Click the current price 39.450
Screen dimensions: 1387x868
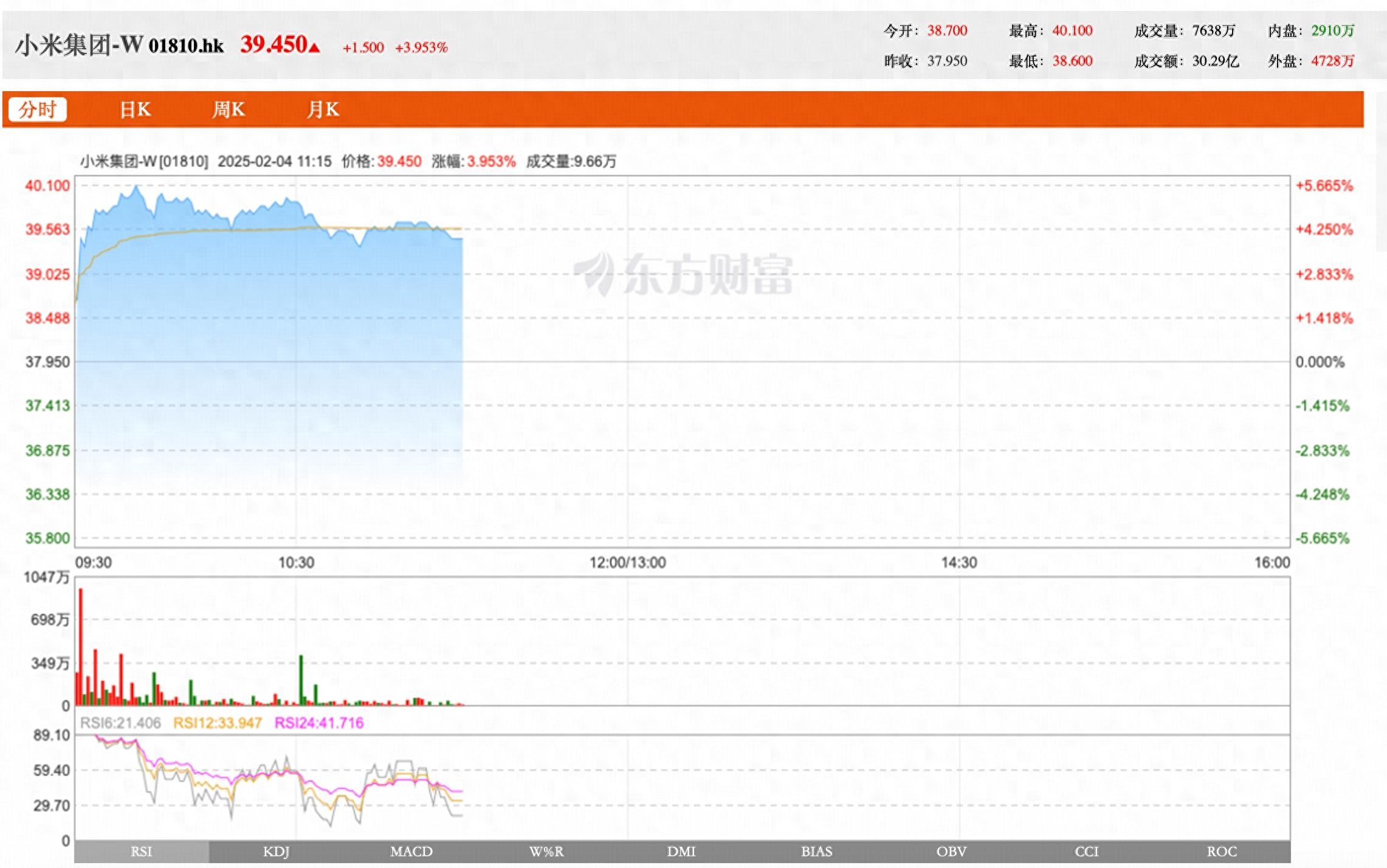point(274,44)
